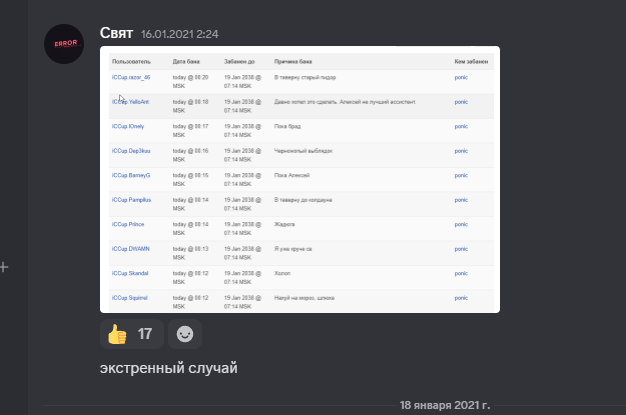Click ponic link in the razor_46 row
Viewport: 626px width, 415px height.
click(x=461, y=77)
